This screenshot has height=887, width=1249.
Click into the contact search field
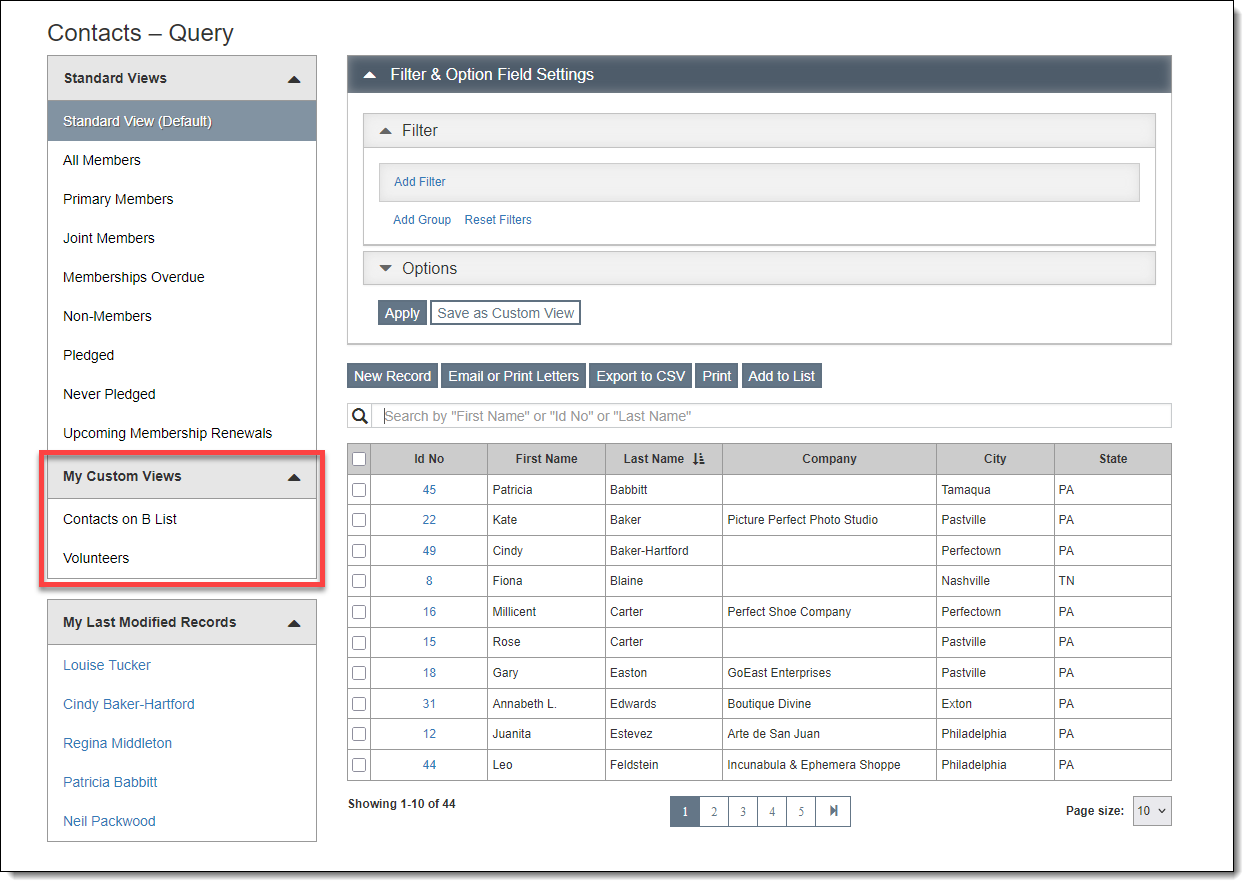[775, 416]
